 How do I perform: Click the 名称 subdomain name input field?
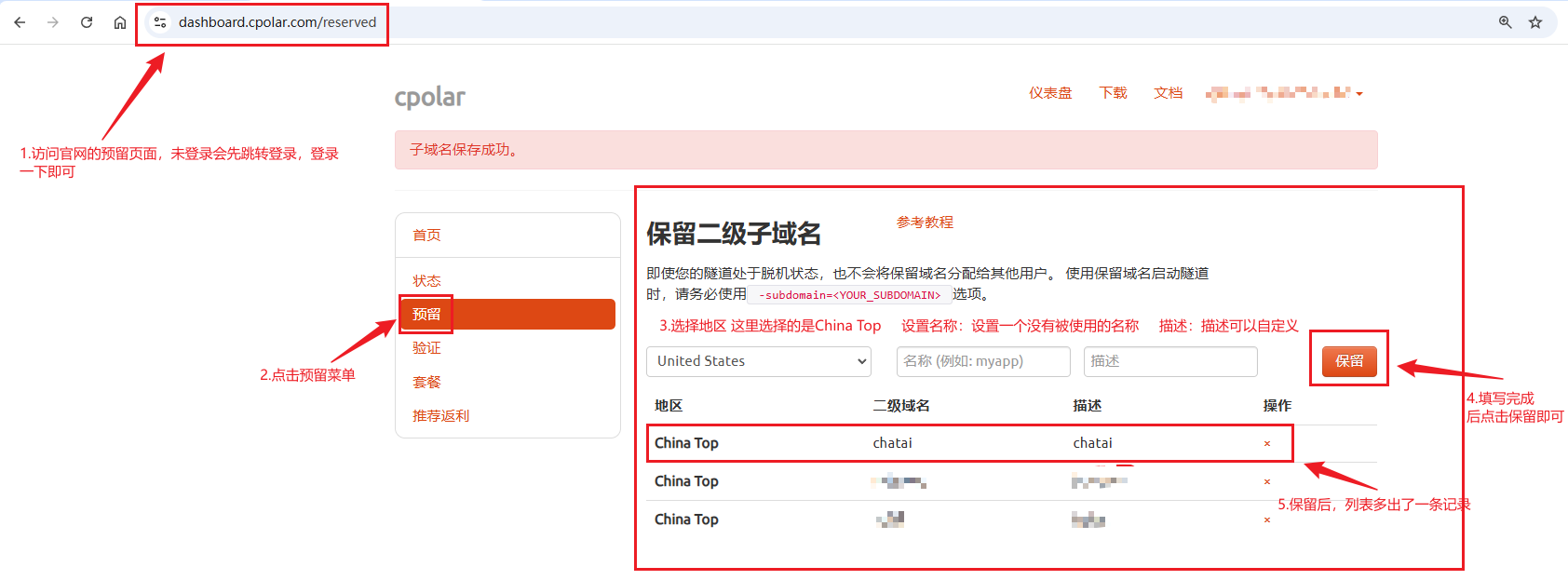tap(983, 361)
